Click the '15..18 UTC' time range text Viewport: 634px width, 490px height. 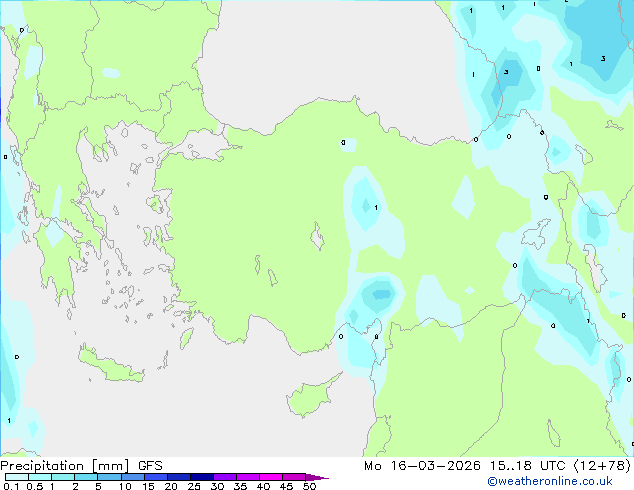[x=527, y=466]
